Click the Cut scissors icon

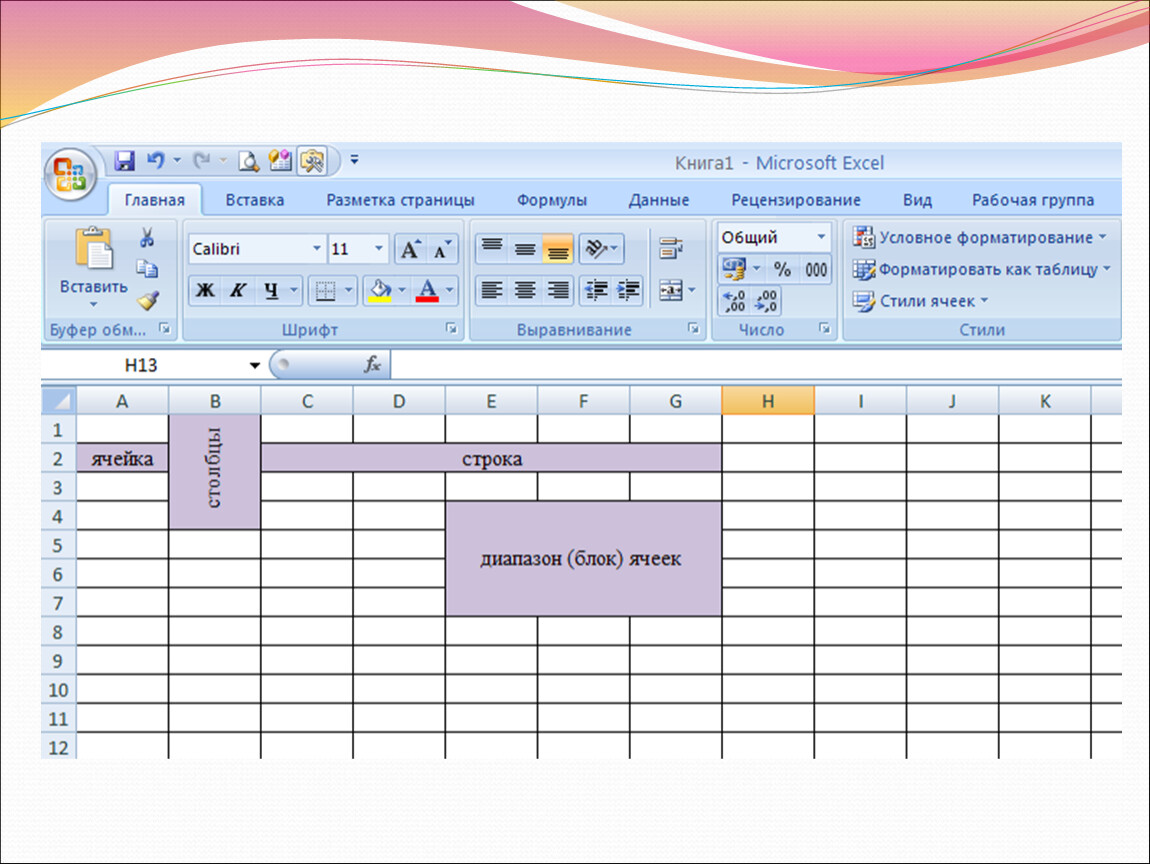coord(147,238)
